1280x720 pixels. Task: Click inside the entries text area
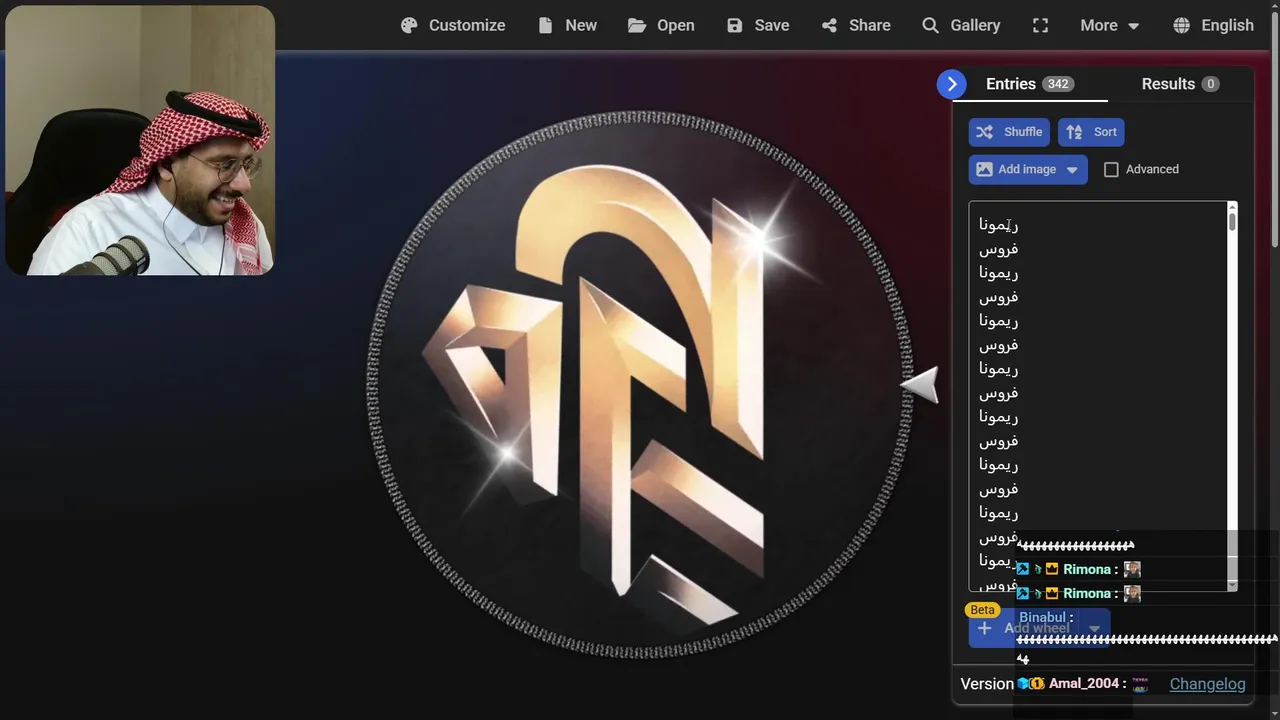click(x=1097, y=396)
